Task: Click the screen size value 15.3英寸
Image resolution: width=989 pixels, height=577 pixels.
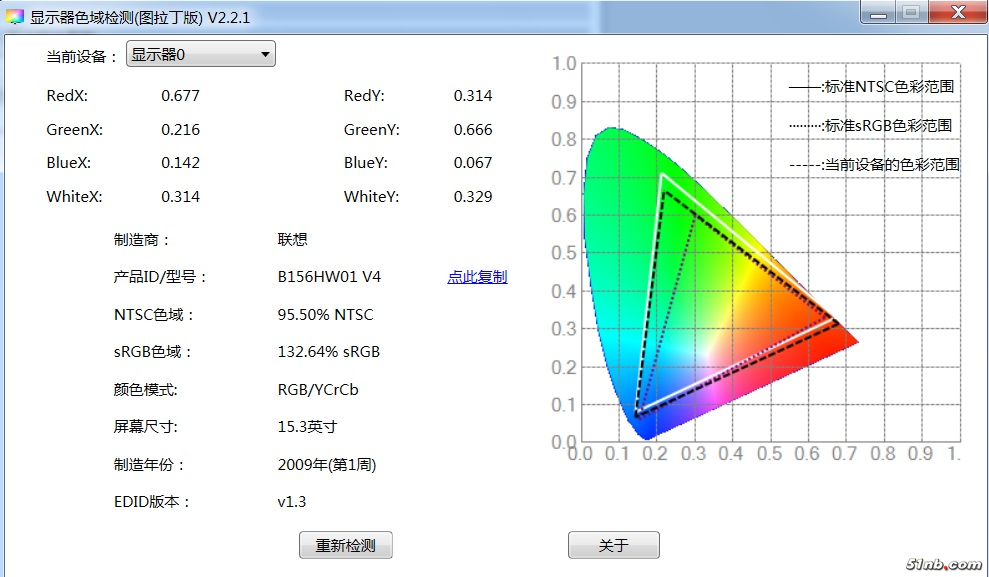Action: (x=307, y=427)
